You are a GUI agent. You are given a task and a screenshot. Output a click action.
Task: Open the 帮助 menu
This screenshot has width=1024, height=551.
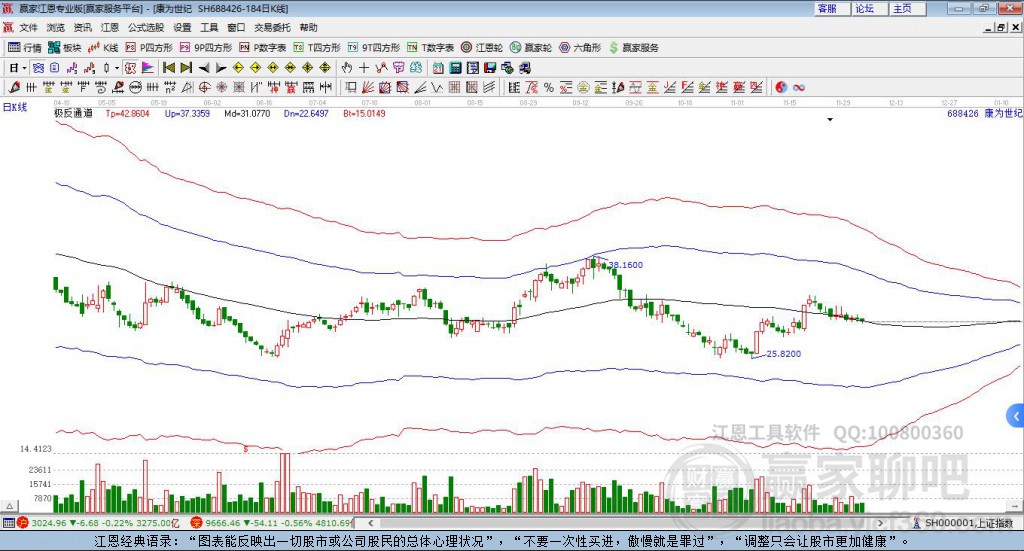point(308,27)
